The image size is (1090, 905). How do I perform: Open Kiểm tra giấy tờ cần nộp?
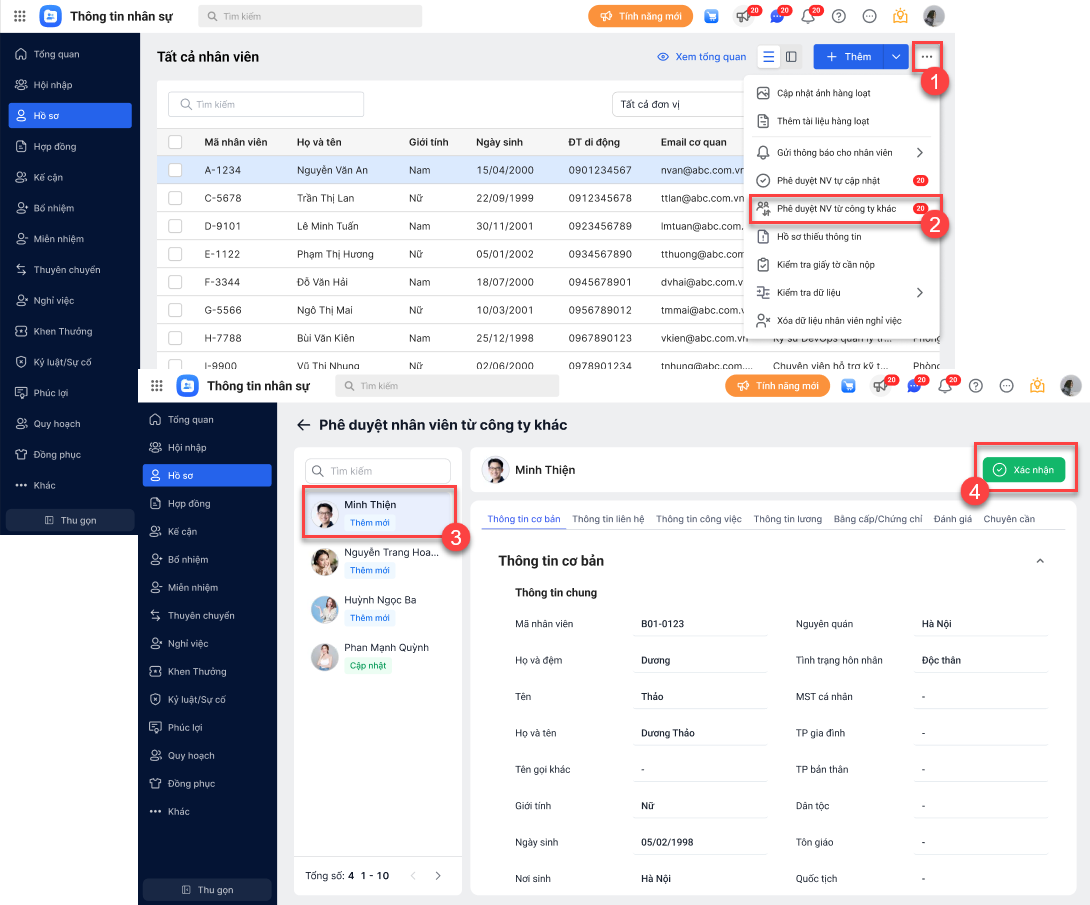coord(825,265)
